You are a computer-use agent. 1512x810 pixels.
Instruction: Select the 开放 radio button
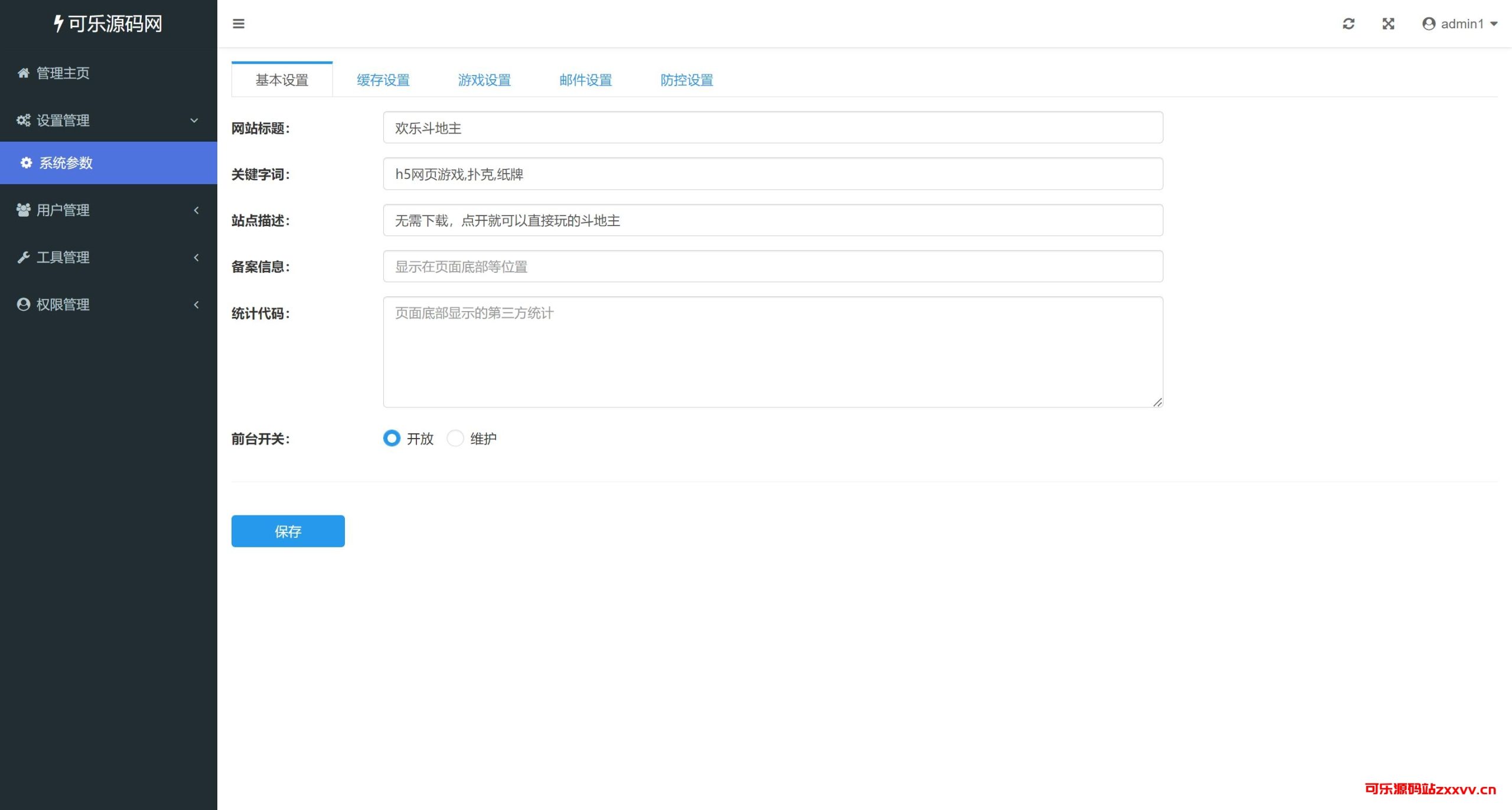(x=392, y=439)
